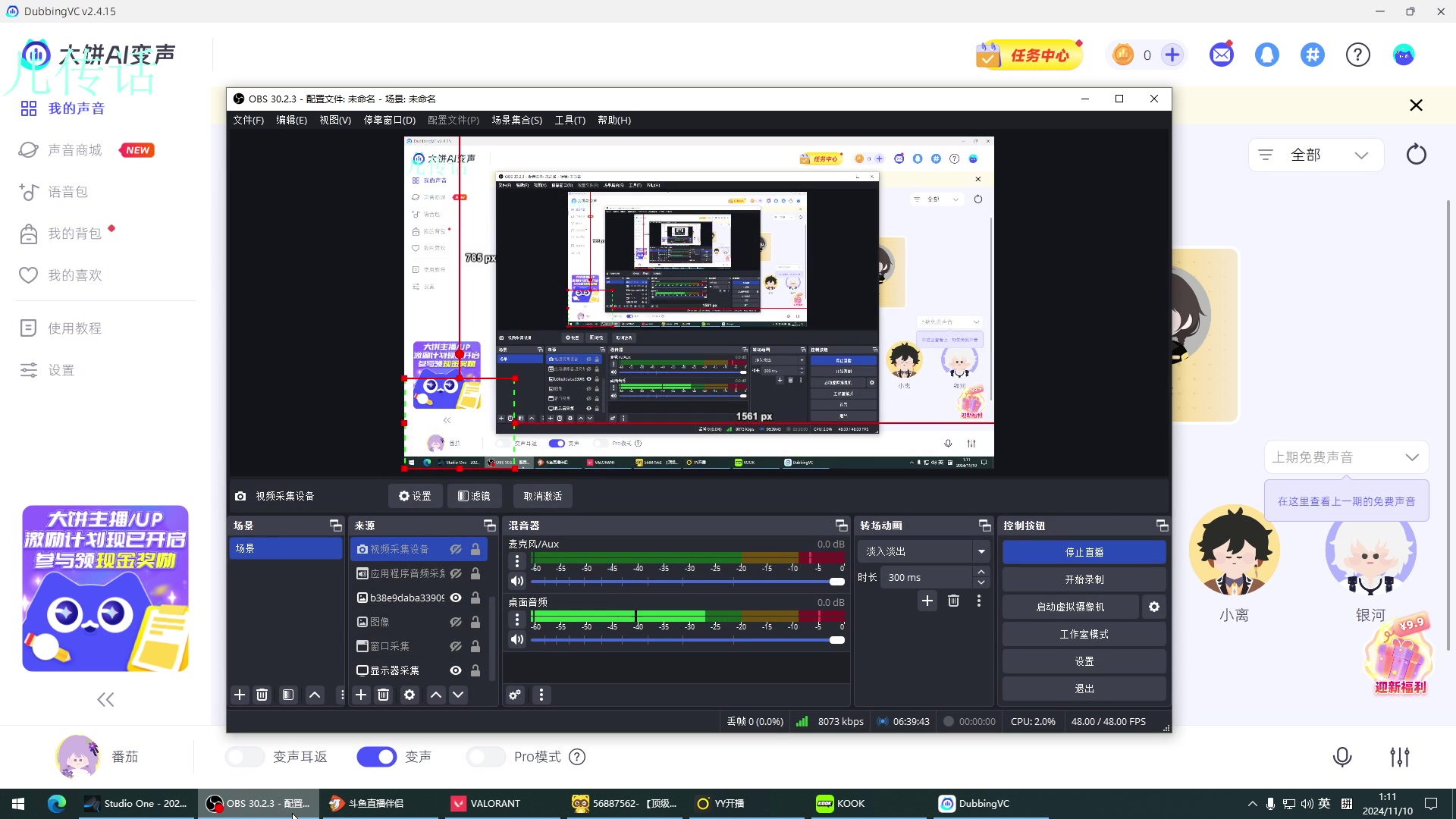1456x819 pixels.
Task: Undock the 混音器 panel icon
Action: pos(841,526)
